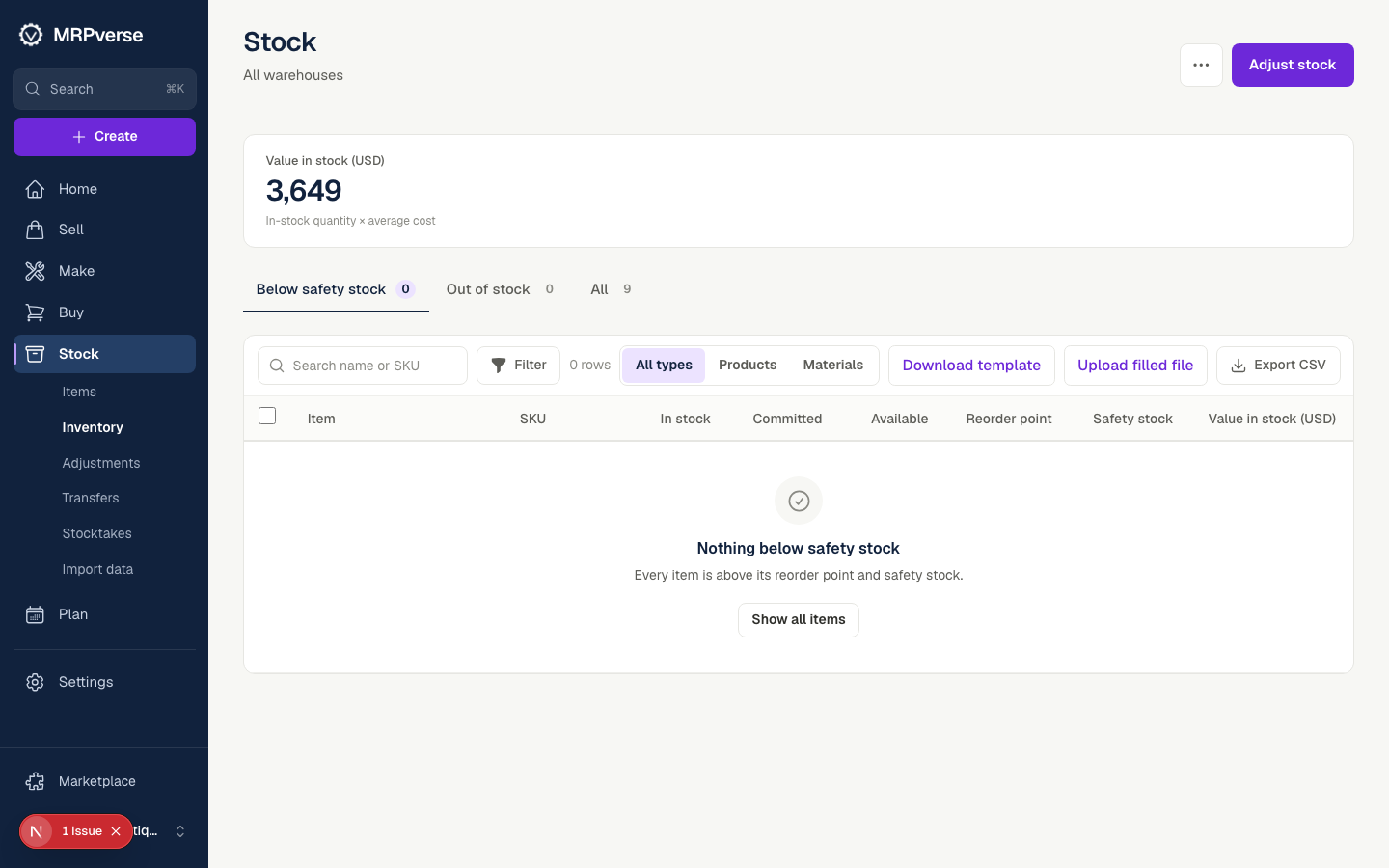Select the Stock sidebar item
The width and height of the screenshot is (1389, 868).
click(104, 354)
